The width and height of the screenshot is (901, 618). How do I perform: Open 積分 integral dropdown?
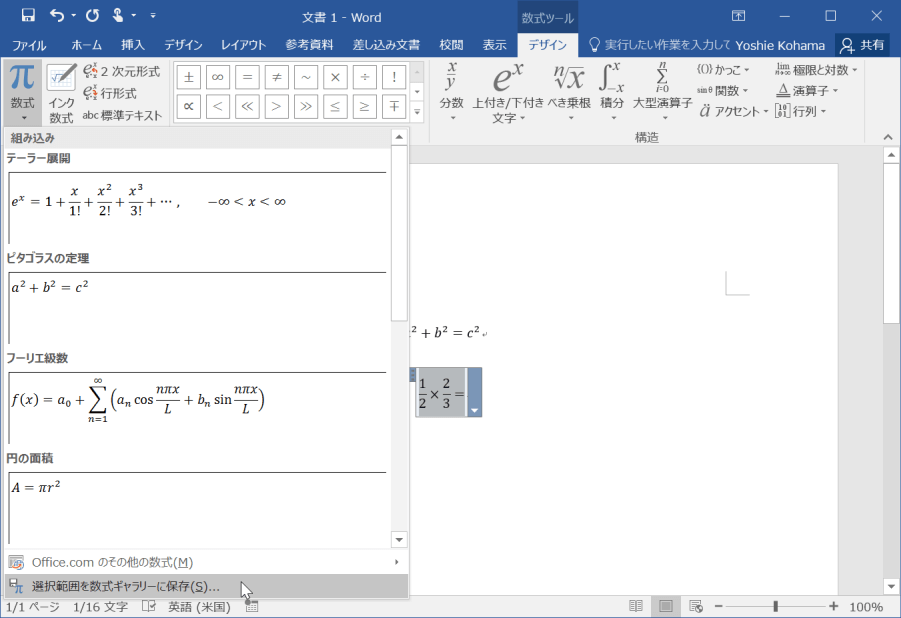612,92
